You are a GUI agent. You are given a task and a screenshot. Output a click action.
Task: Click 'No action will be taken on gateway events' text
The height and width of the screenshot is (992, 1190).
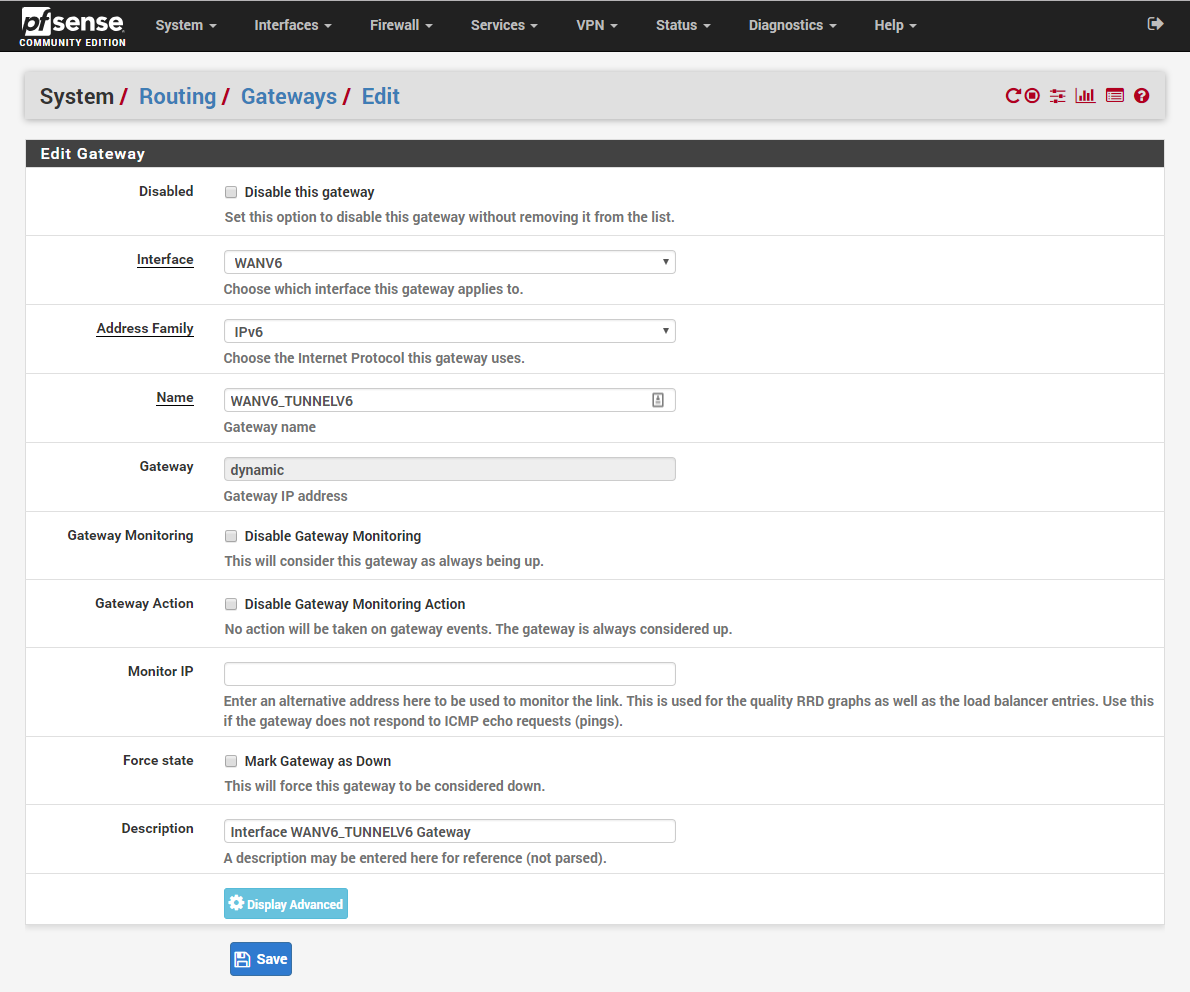478,628
